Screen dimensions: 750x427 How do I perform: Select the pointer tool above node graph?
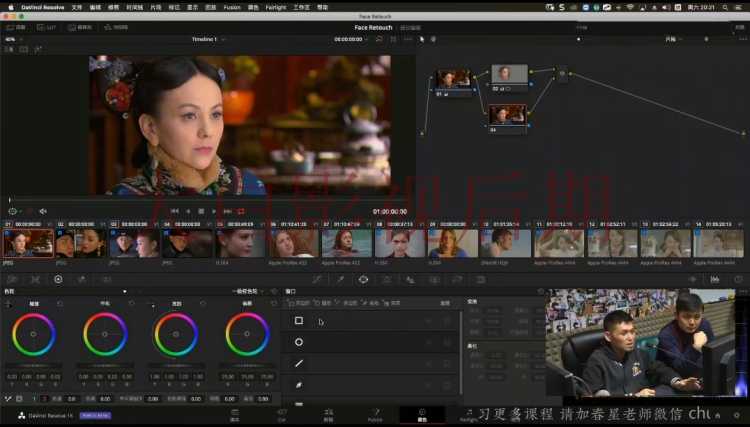point(421,39)
